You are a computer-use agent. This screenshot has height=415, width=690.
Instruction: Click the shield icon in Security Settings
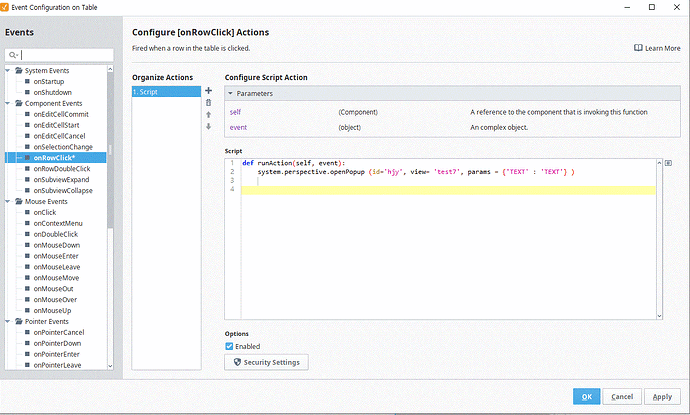pyautogui.click(x=237, y=362)
